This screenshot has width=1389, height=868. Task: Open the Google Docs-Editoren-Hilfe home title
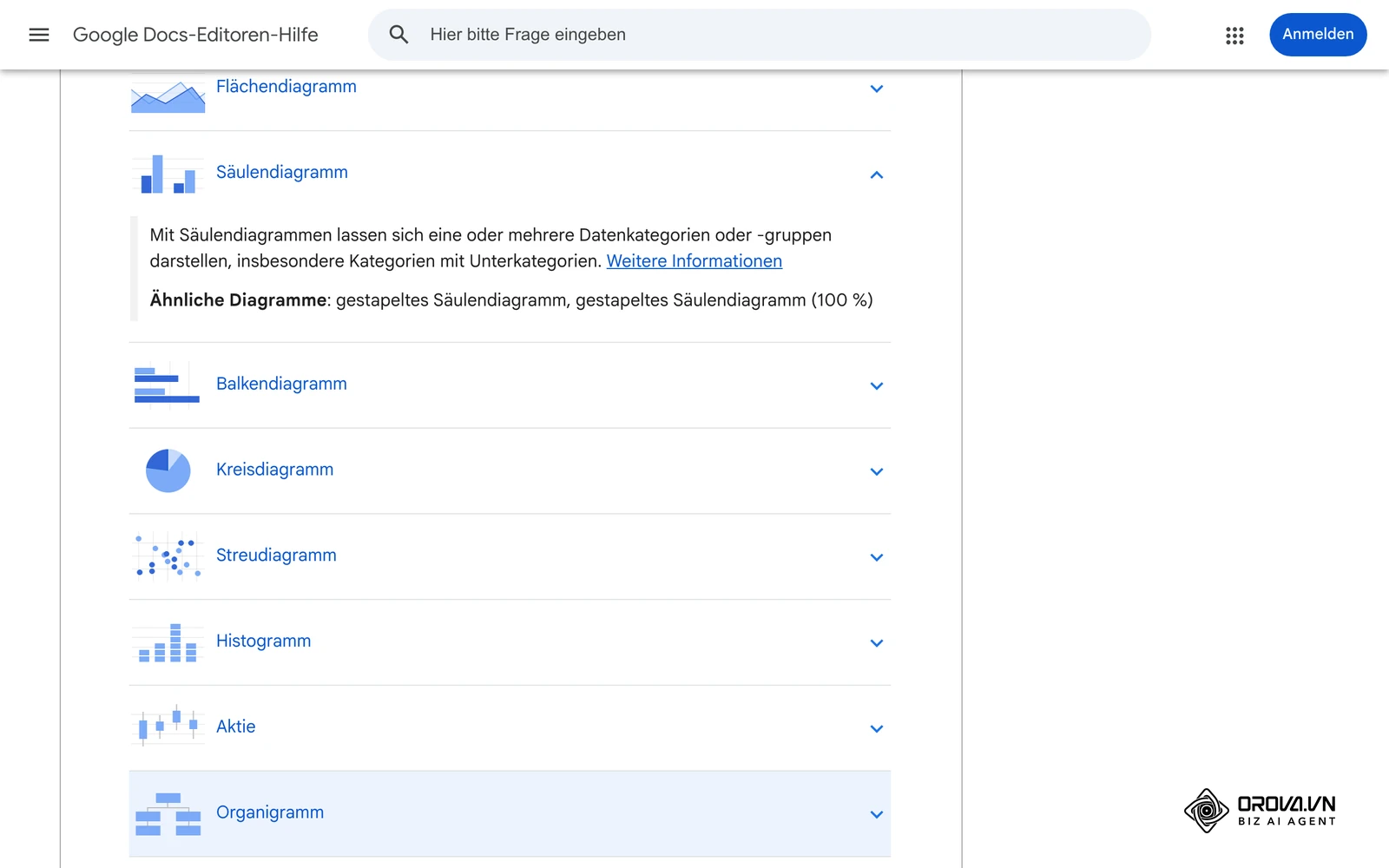pos(195,35)
